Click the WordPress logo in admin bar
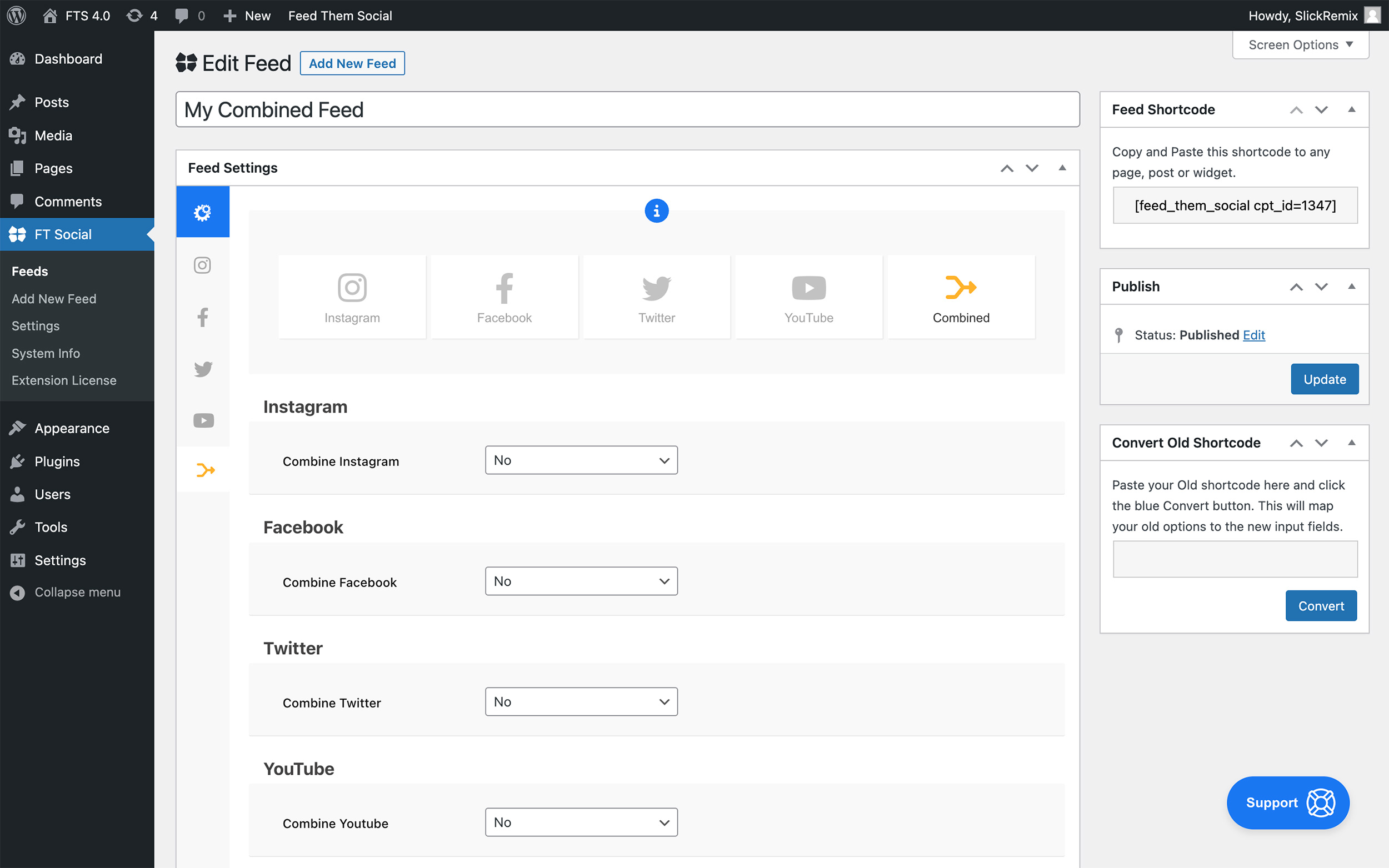The height and width of the screenshot is (868, 1389). click(x=17, y=16)
